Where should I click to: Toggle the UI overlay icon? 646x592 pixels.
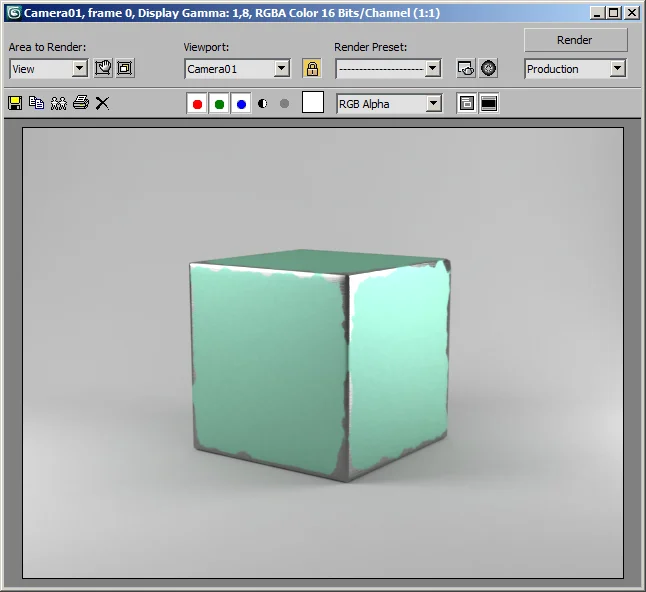[x=466, y=103]
